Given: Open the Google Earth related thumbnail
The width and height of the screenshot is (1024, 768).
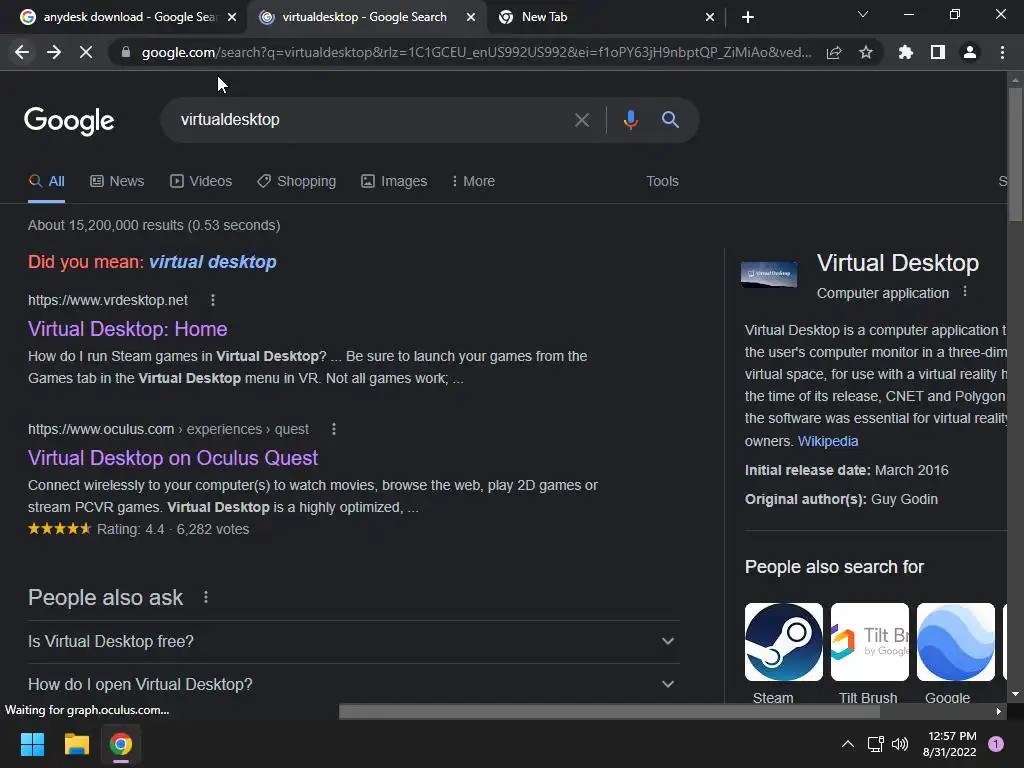Looking at the screenshot, I should click(956, 642).
